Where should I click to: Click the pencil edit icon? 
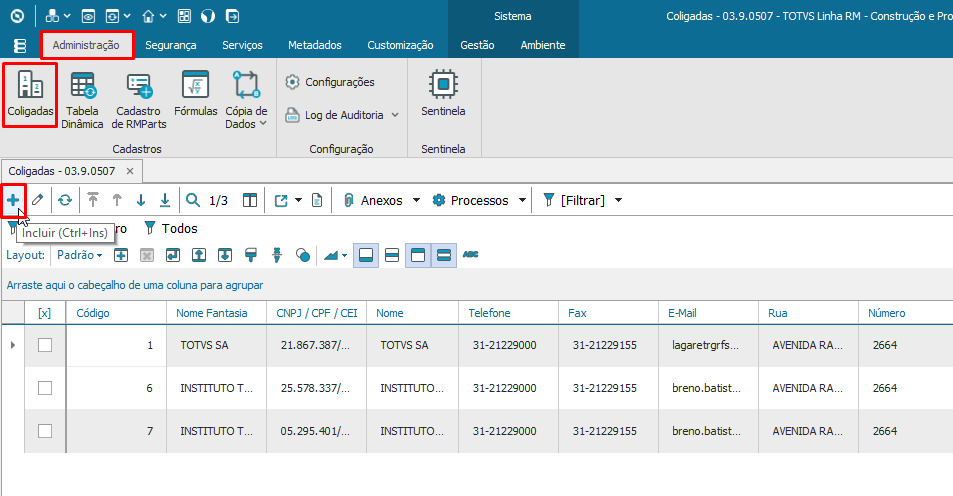pyautogui.click(x=38, y=200)
